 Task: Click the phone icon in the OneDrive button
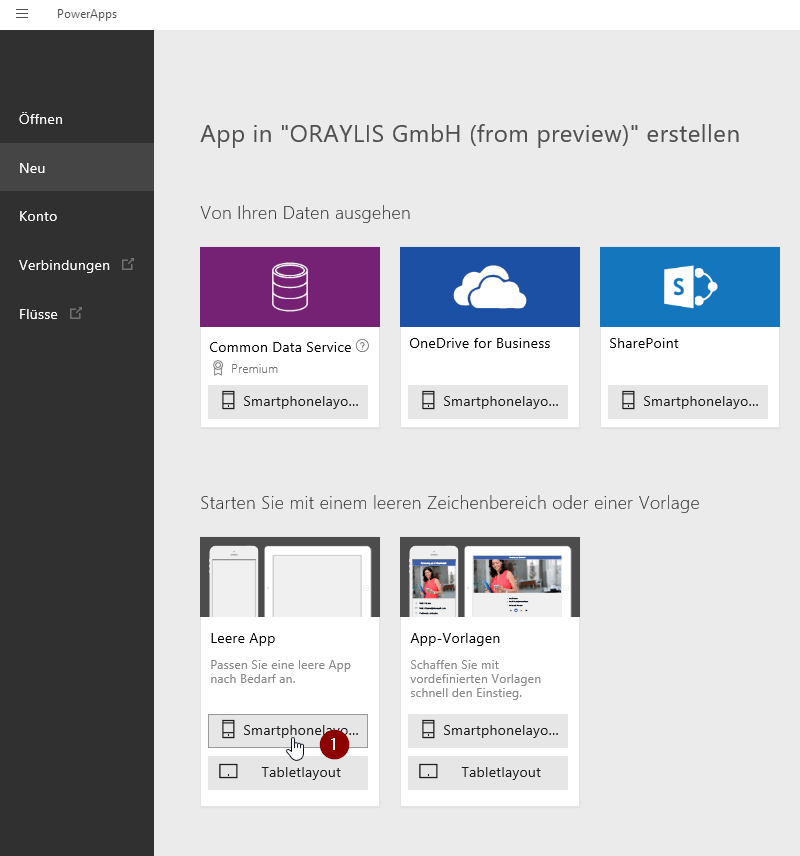point(428,401)
